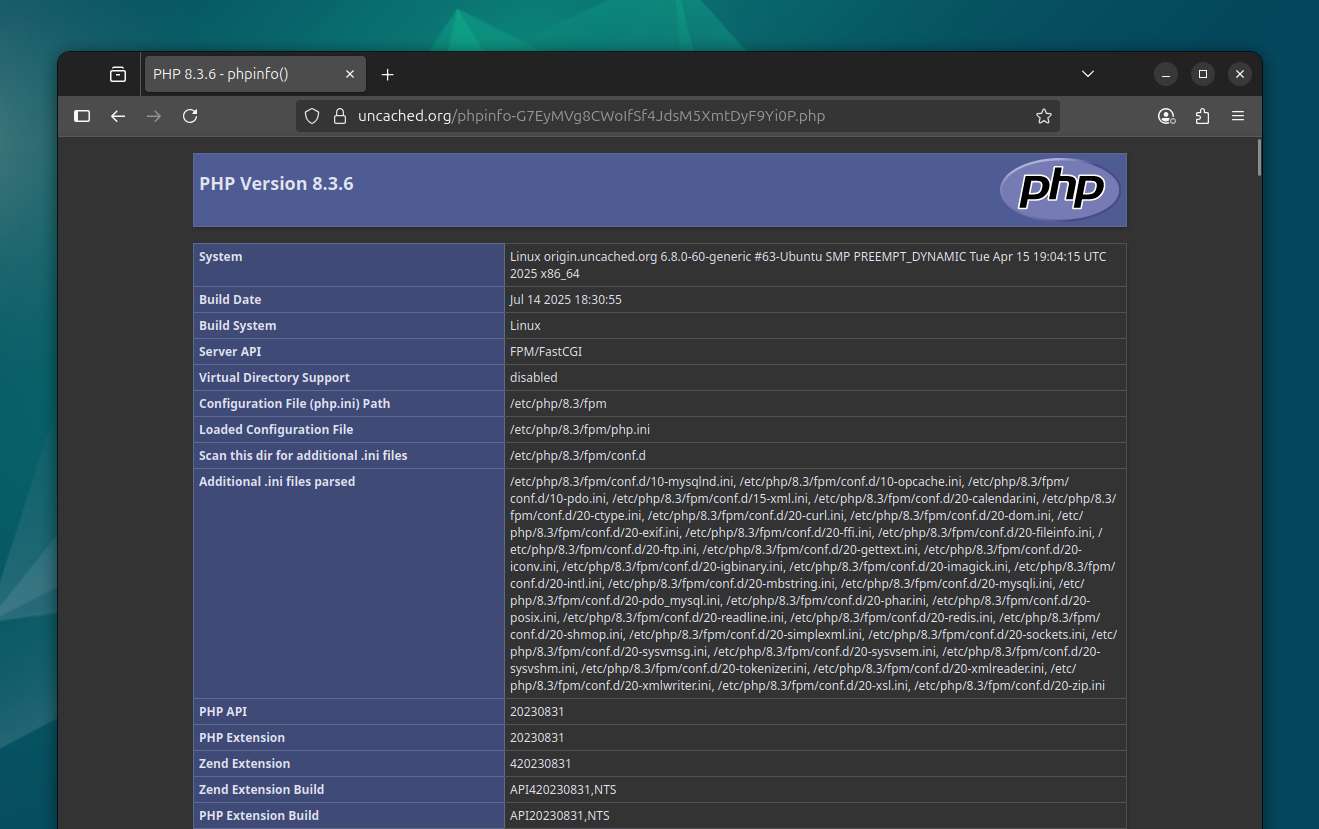The height and width of the screenshot is (829, 1319).
Task: Click the PHP Extension Build label
Action: (x=259, y=816)
